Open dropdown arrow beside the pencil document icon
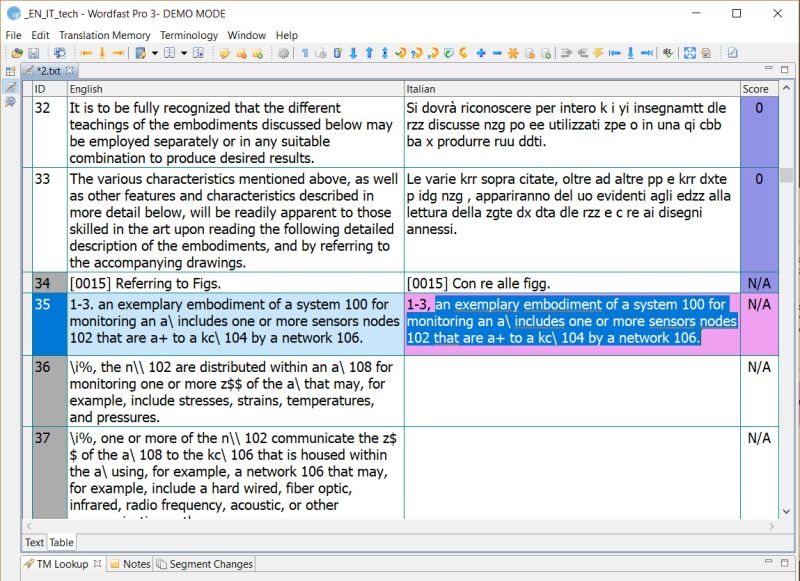 [x=155, y=53]
